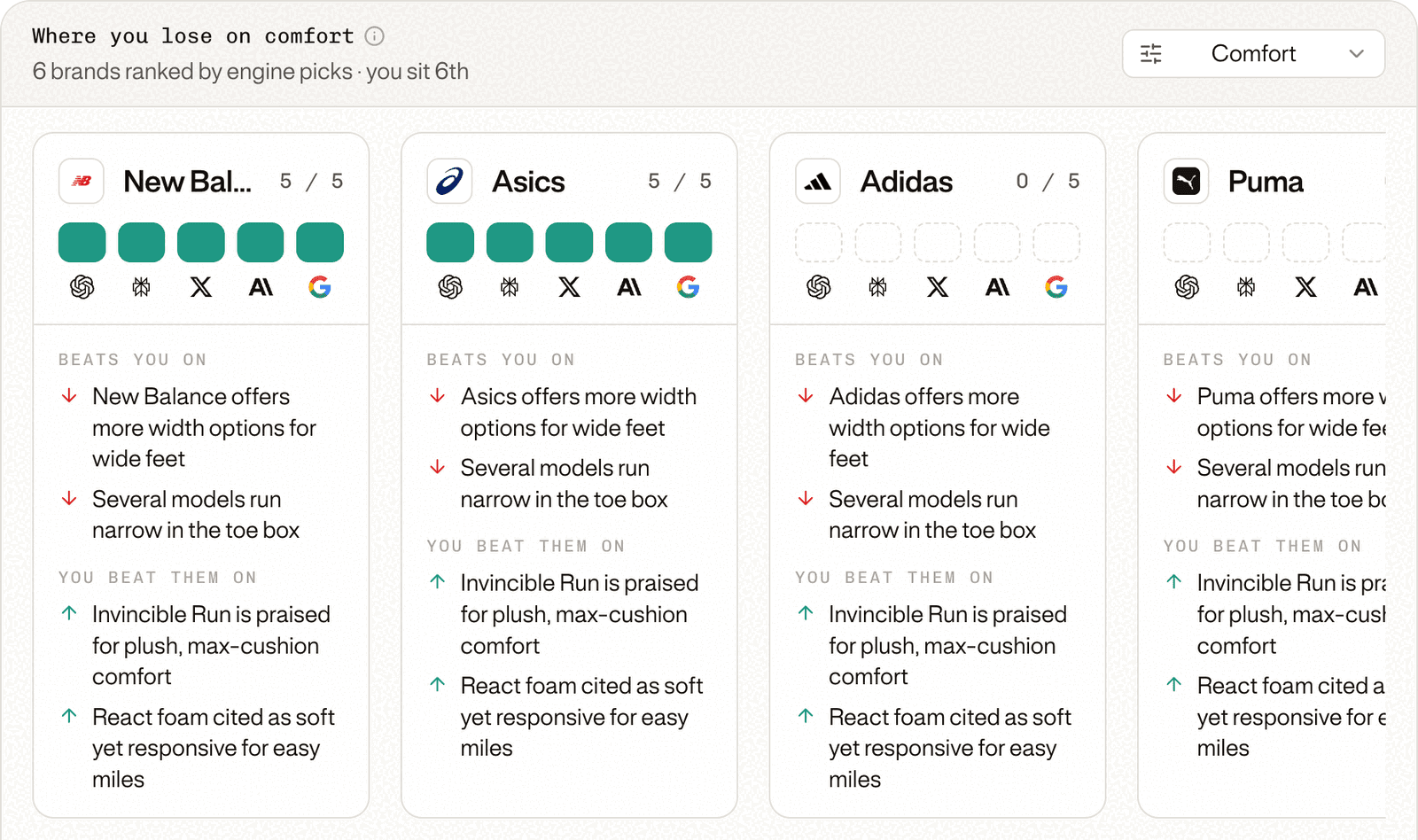Click the ChatGPT icon in New Balance card
The height and width of the screenshot is (840, 1418).
pyautogui.click(x=82, y=287)
